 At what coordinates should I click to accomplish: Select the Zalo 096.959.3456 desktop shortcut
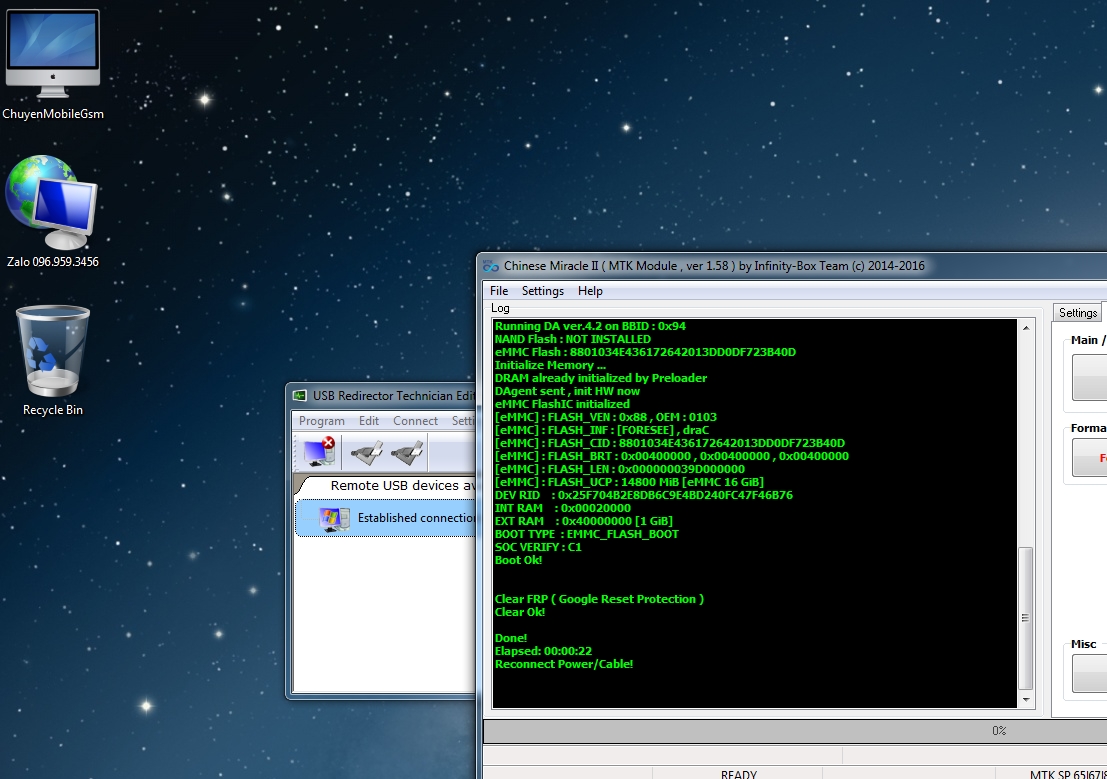[53, 210]
